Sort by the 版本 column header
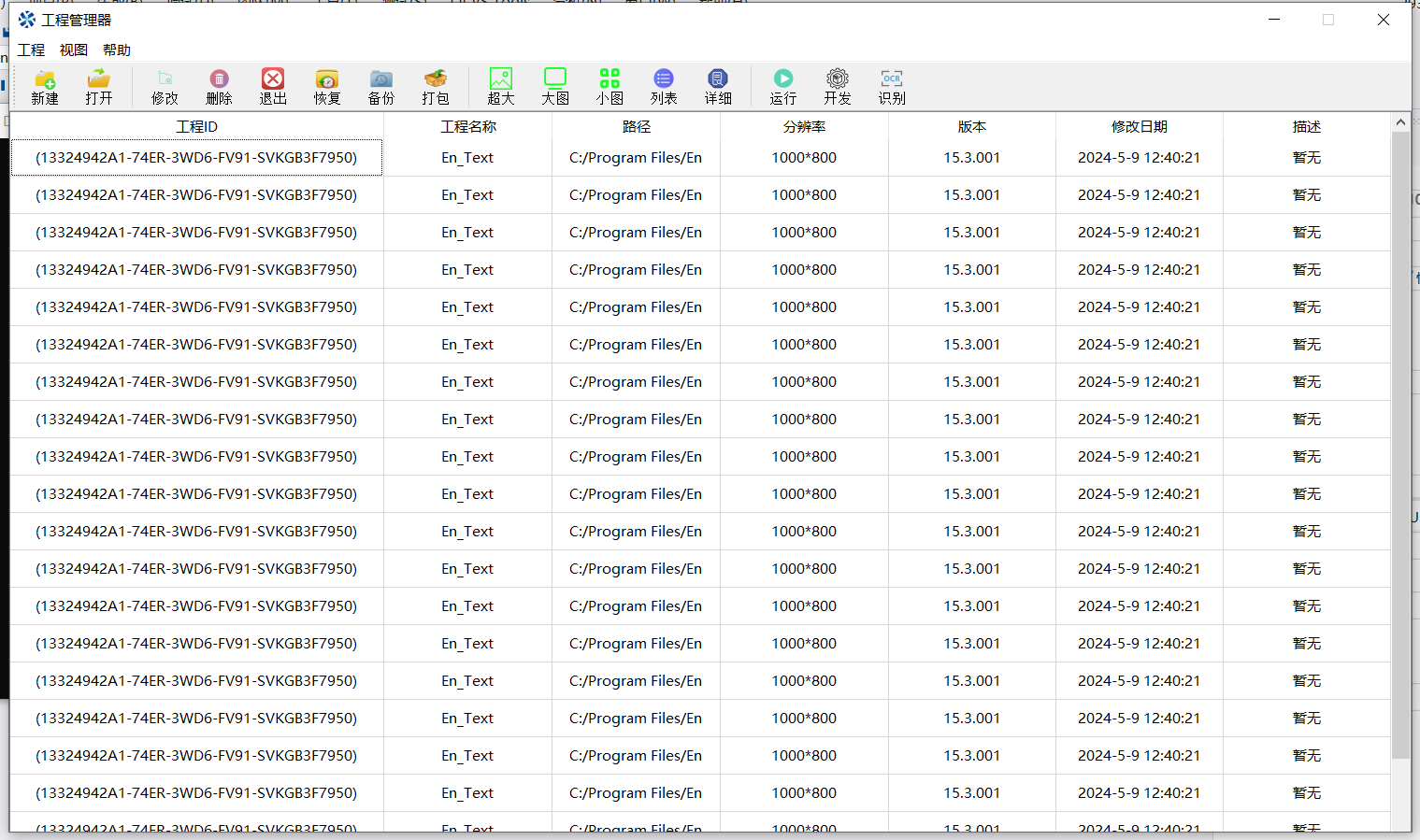Viewport: 1420px width, 840px height. coord(972,126)
